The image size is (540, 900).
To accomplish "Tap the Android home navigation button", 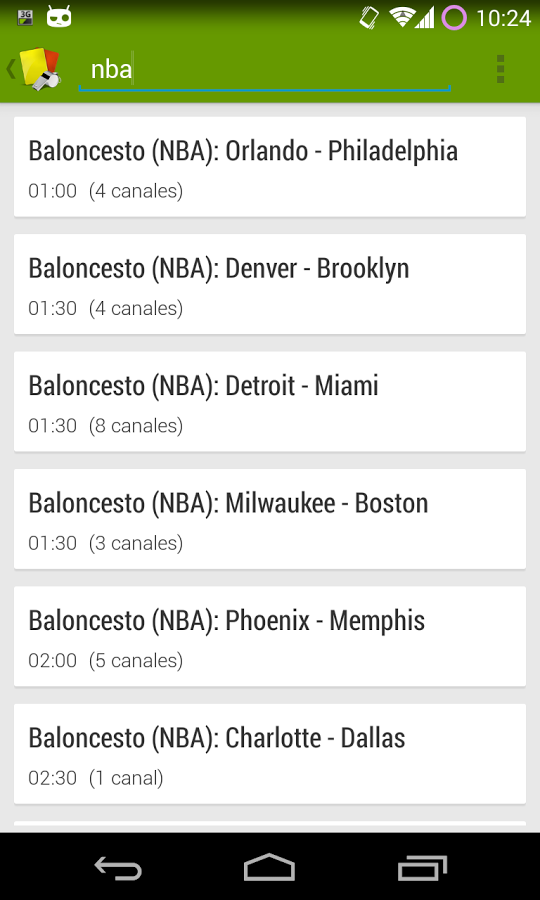I will 269,867.
